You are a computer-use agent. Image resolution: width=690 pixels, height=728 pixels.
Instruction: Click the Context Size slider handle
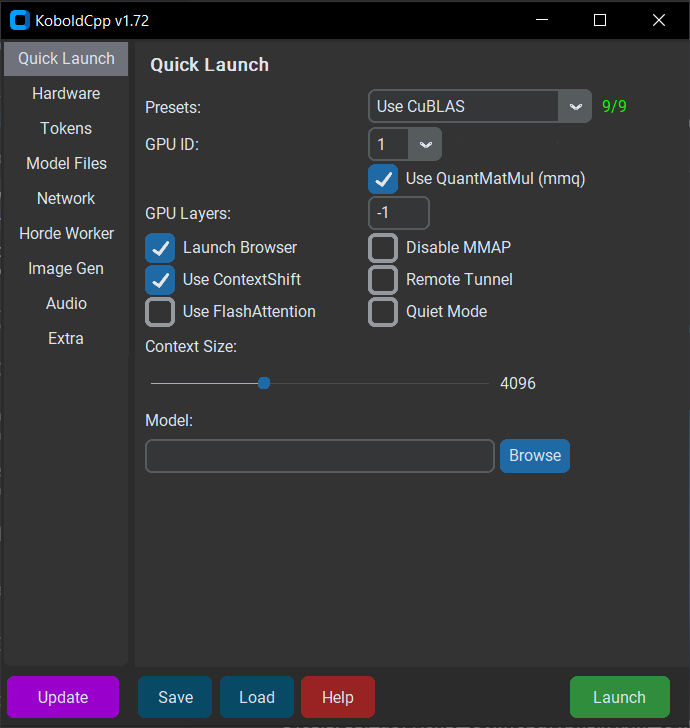coord(264,384)
